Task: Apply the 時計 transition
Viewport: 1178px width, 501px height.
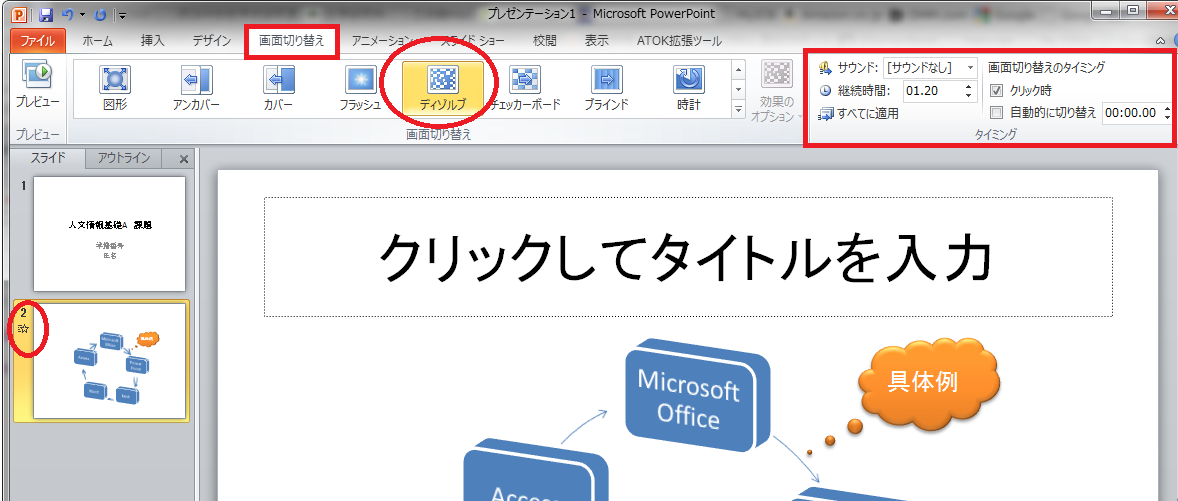Action: coord(688,89)
